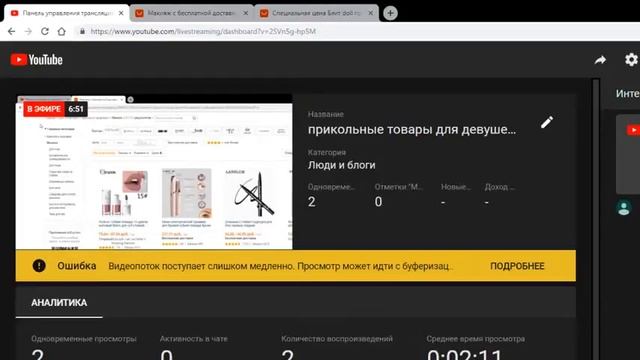Screen dimensions: 640x360
Task: Click the stream timer 6:51
Action: click(x=76, y=109)
